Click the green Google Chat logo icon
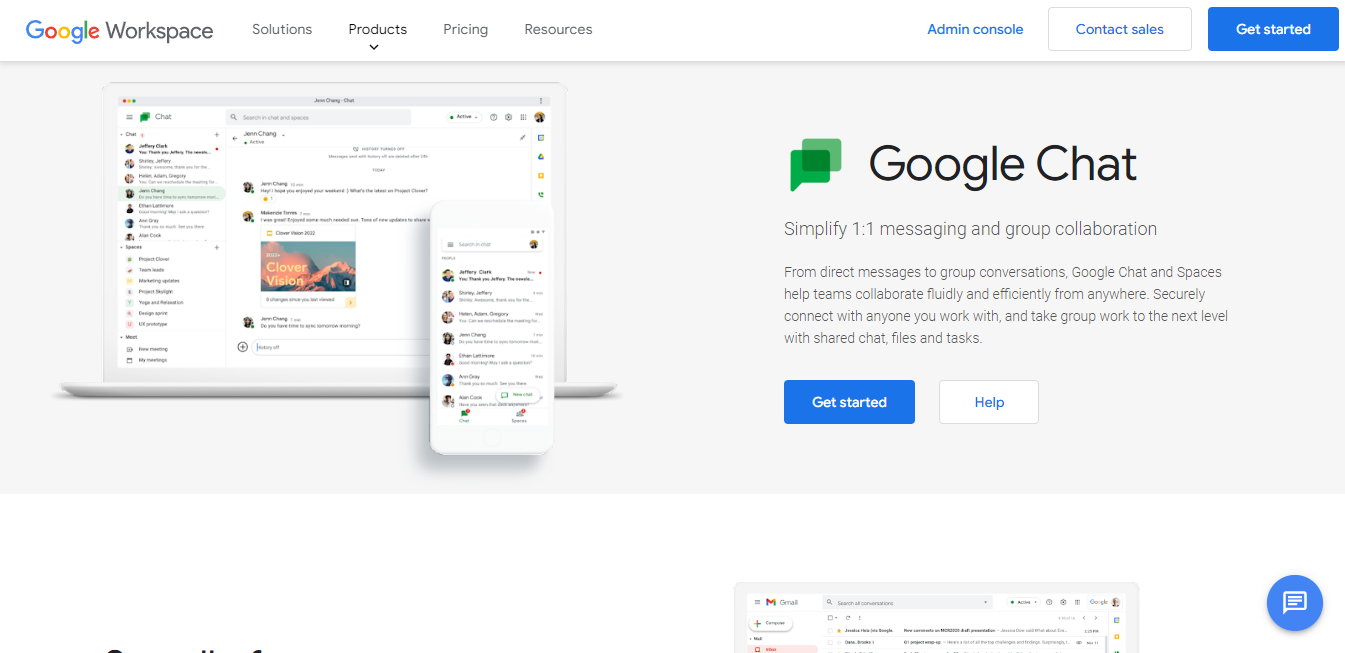 [816, 165]
